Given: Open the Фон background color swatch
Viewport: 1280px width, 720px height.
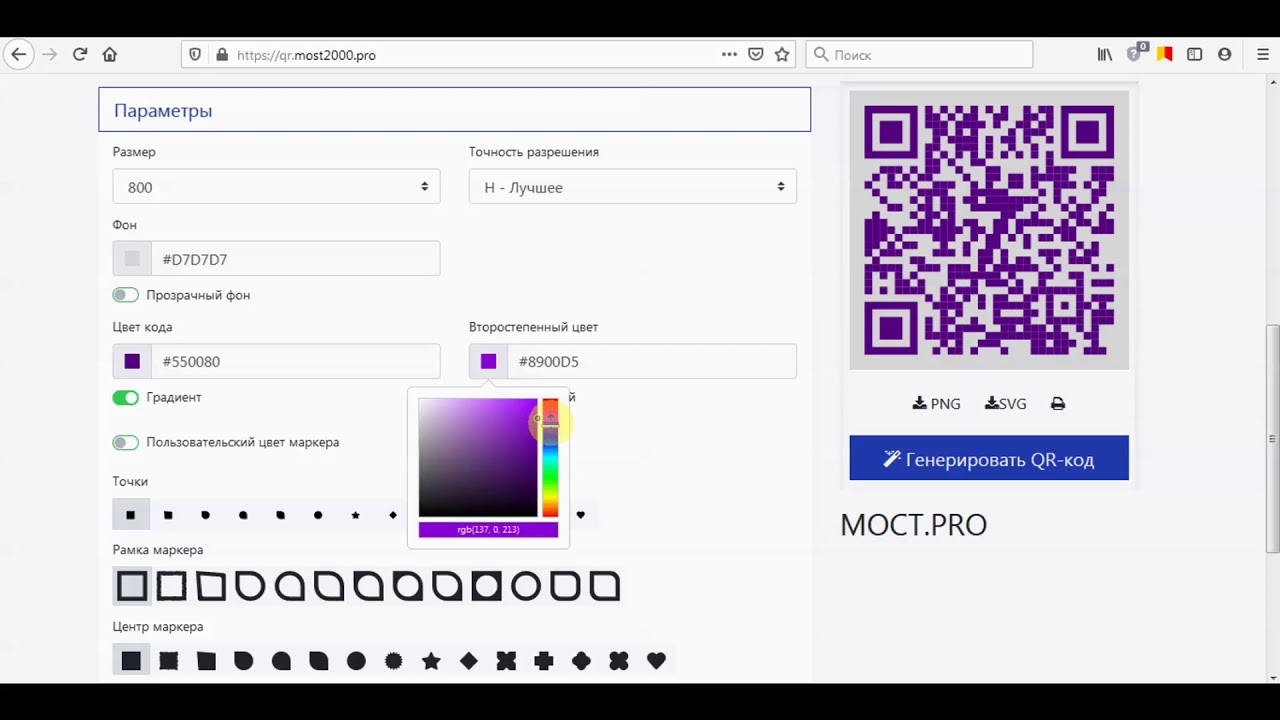Looking at the screenshot, I should pos(132,259).
